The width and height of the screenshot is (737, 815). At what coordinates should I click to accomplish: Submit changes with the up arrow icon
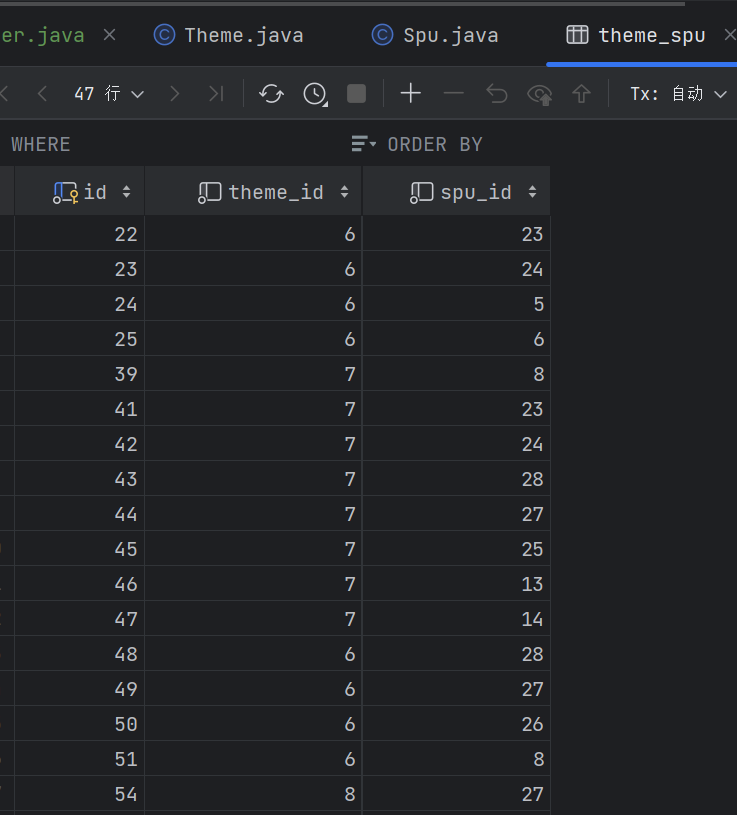click(582, 94)
